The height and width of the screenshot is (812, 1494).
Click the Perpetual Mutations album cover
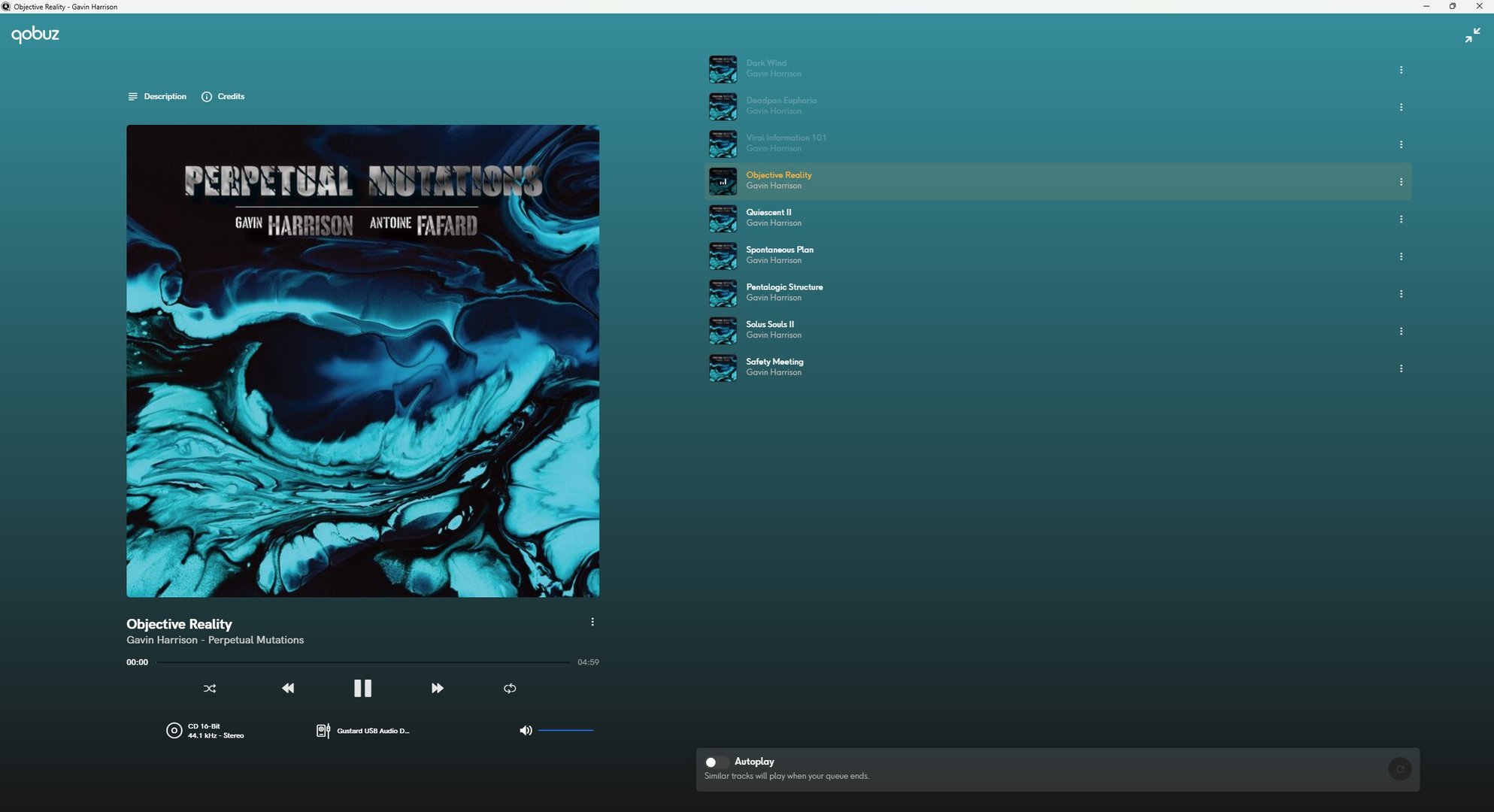[362, 361]
